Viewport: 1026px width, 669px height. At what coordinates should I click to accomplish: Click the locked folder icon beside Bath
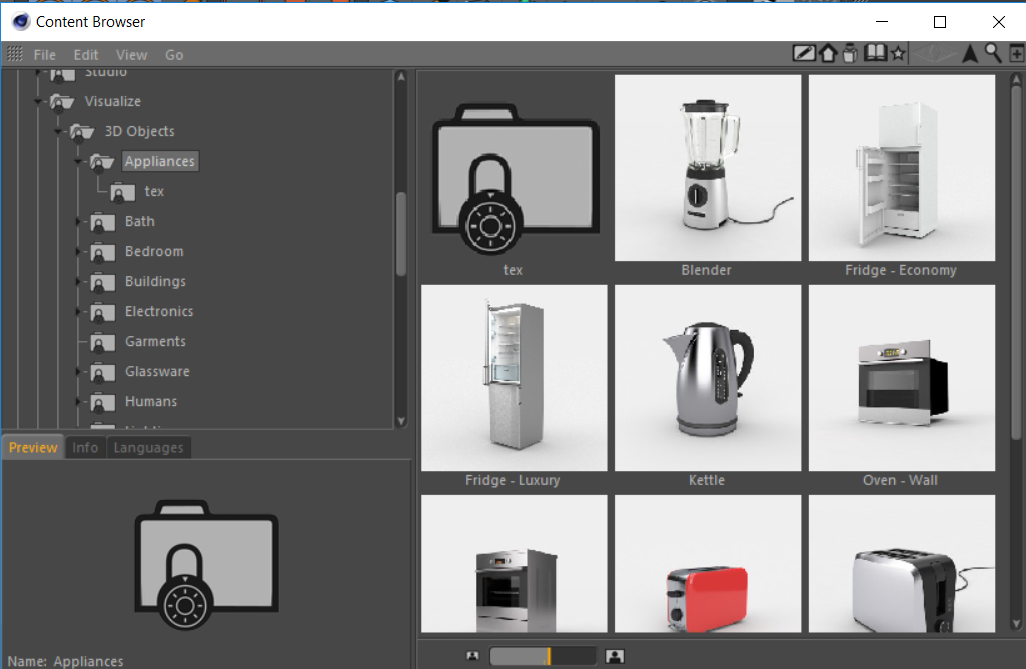[102, 223]
